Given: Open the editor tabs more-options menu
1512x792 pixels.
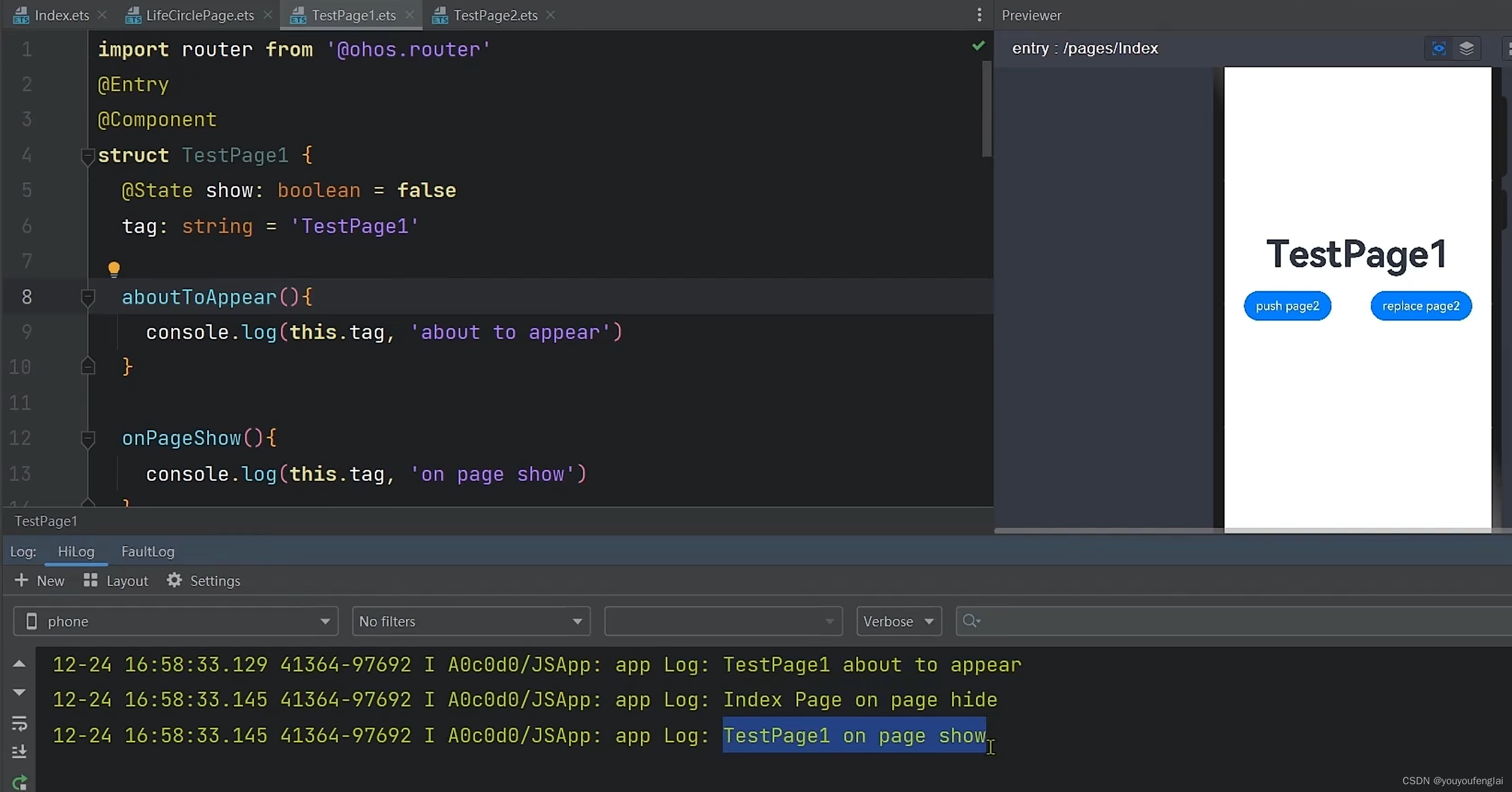Looking at the screenshot, I should (979, 15).
